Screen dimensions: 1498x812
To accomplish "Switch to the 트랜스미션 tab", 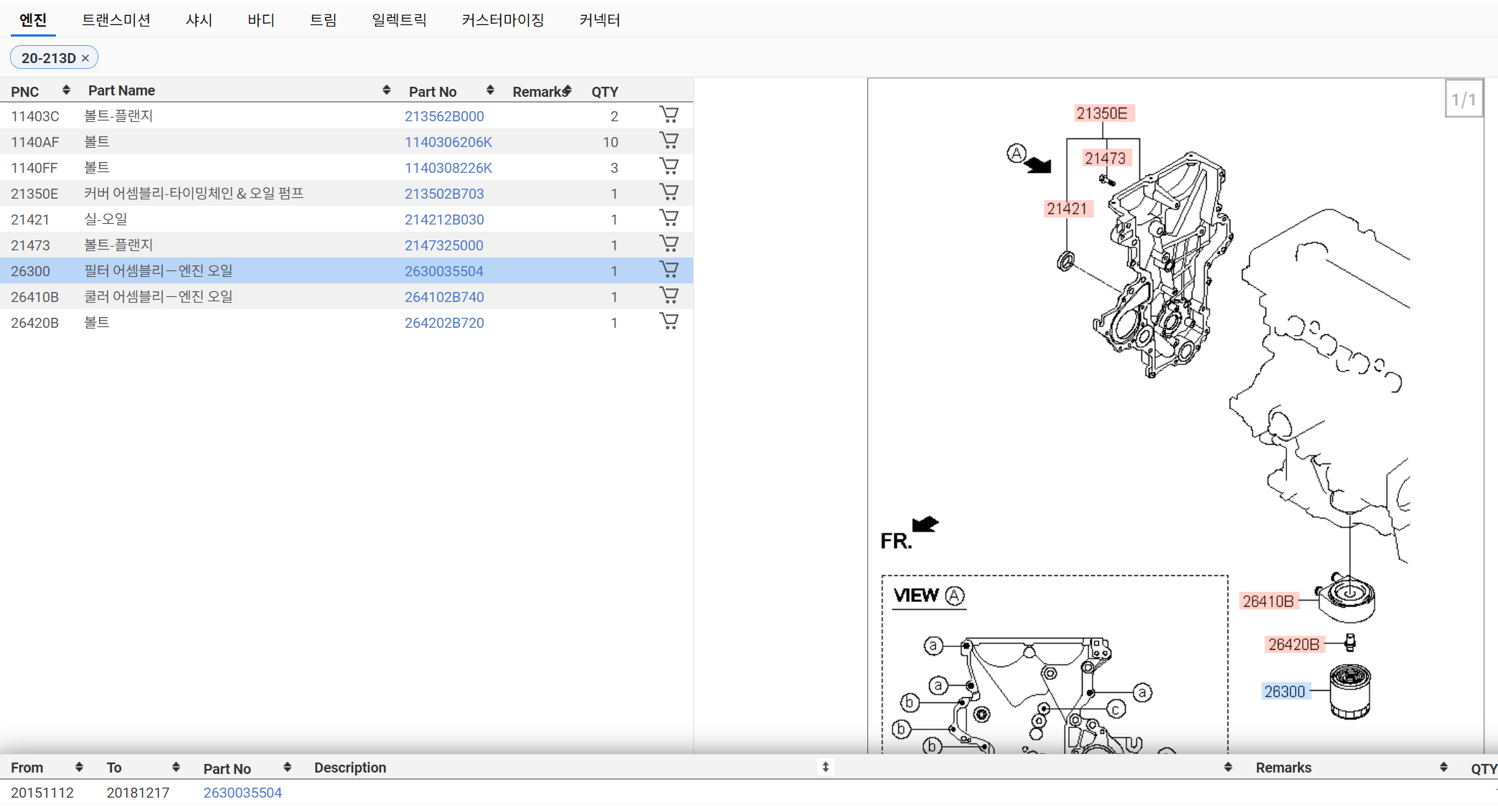I will (x=116, y=20).
